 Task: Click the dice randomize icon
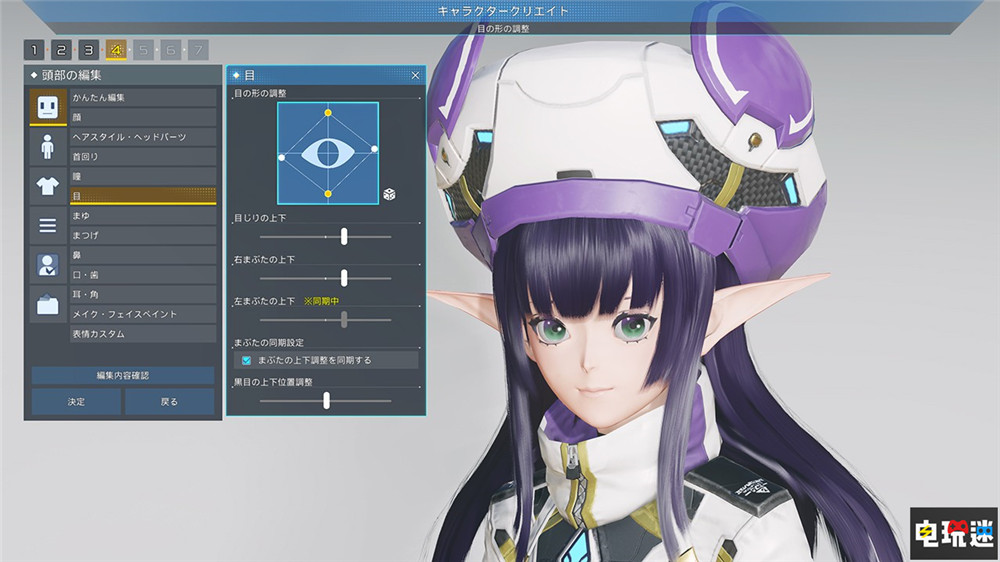coord(389,194)
